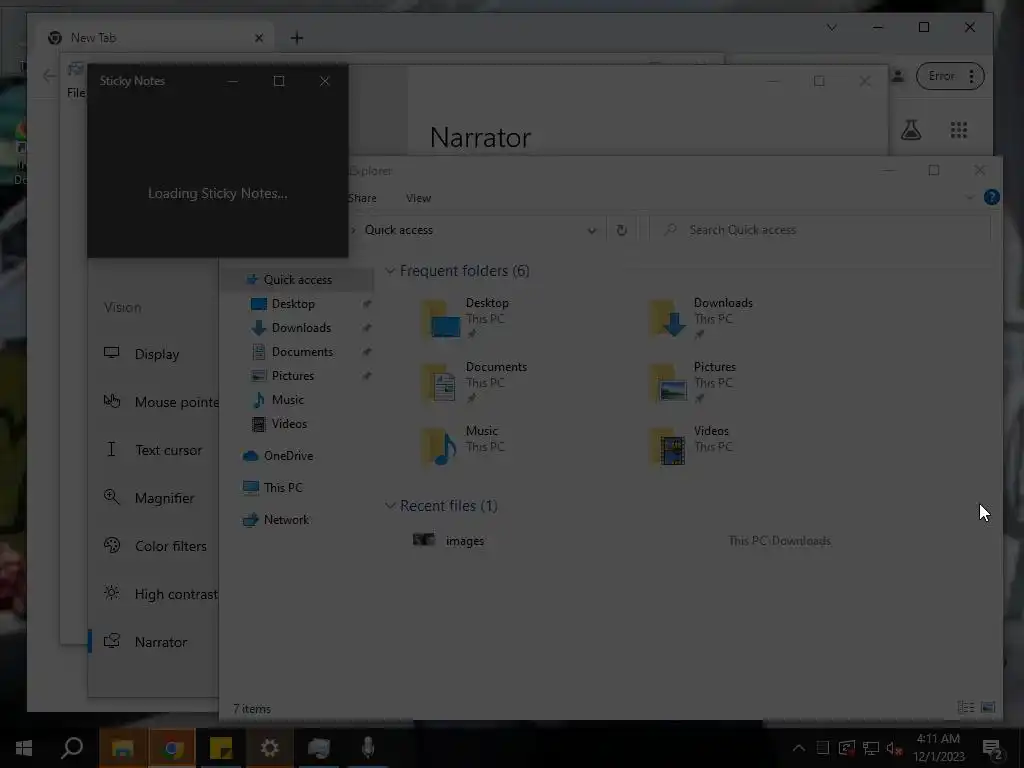Select OneDrive in navigation pane
1024x768 pixels.
[288, 456]
